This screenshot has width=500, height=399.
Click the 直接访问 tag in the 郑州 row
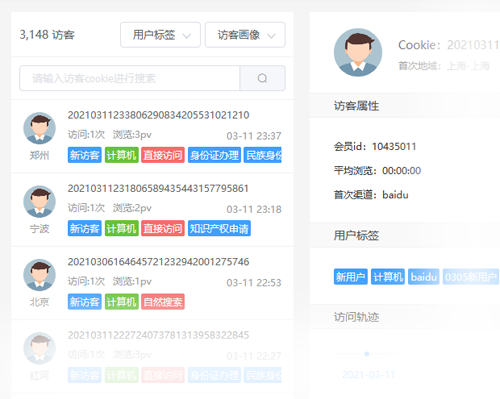coord(163,155)
